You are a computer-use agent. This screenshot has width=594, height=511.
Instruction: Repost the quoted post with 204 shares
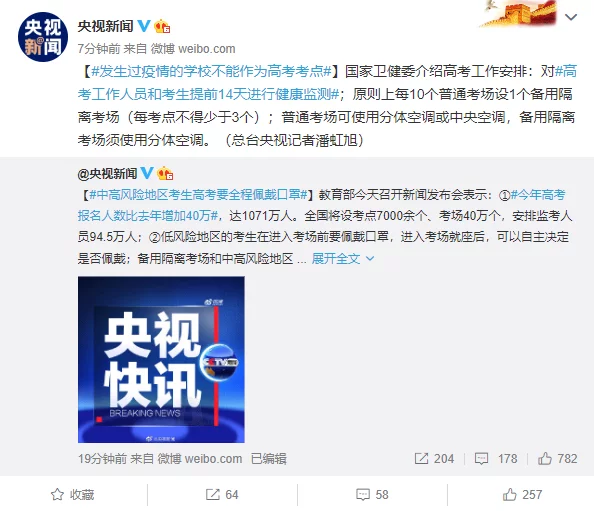click(x=434, y=458)
